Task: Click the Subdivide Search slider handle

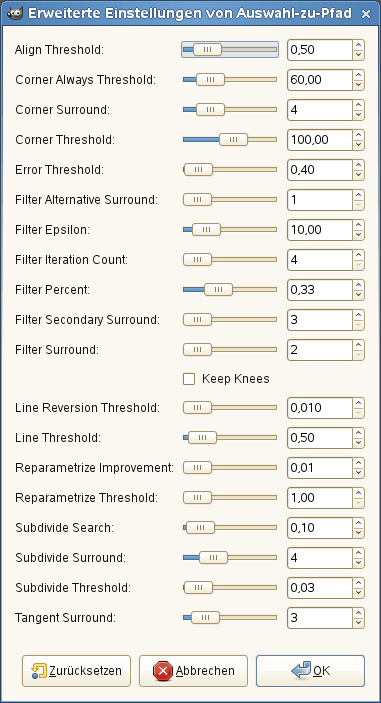Action: point(200,528)
